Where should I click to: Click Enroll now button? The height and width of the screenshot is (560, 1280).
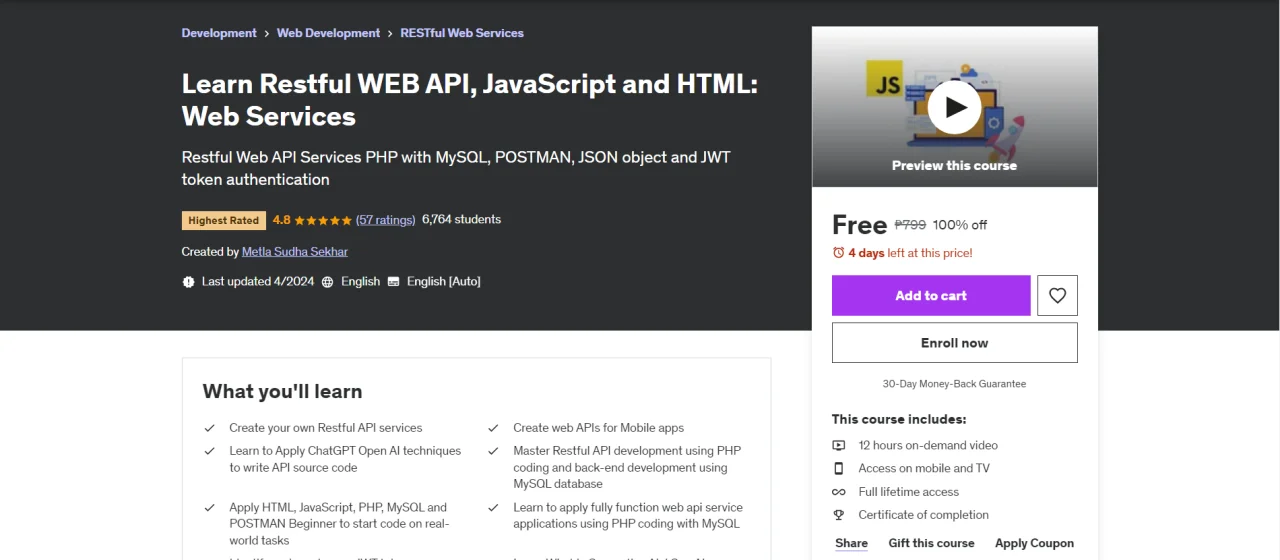[x=955, y=343]
